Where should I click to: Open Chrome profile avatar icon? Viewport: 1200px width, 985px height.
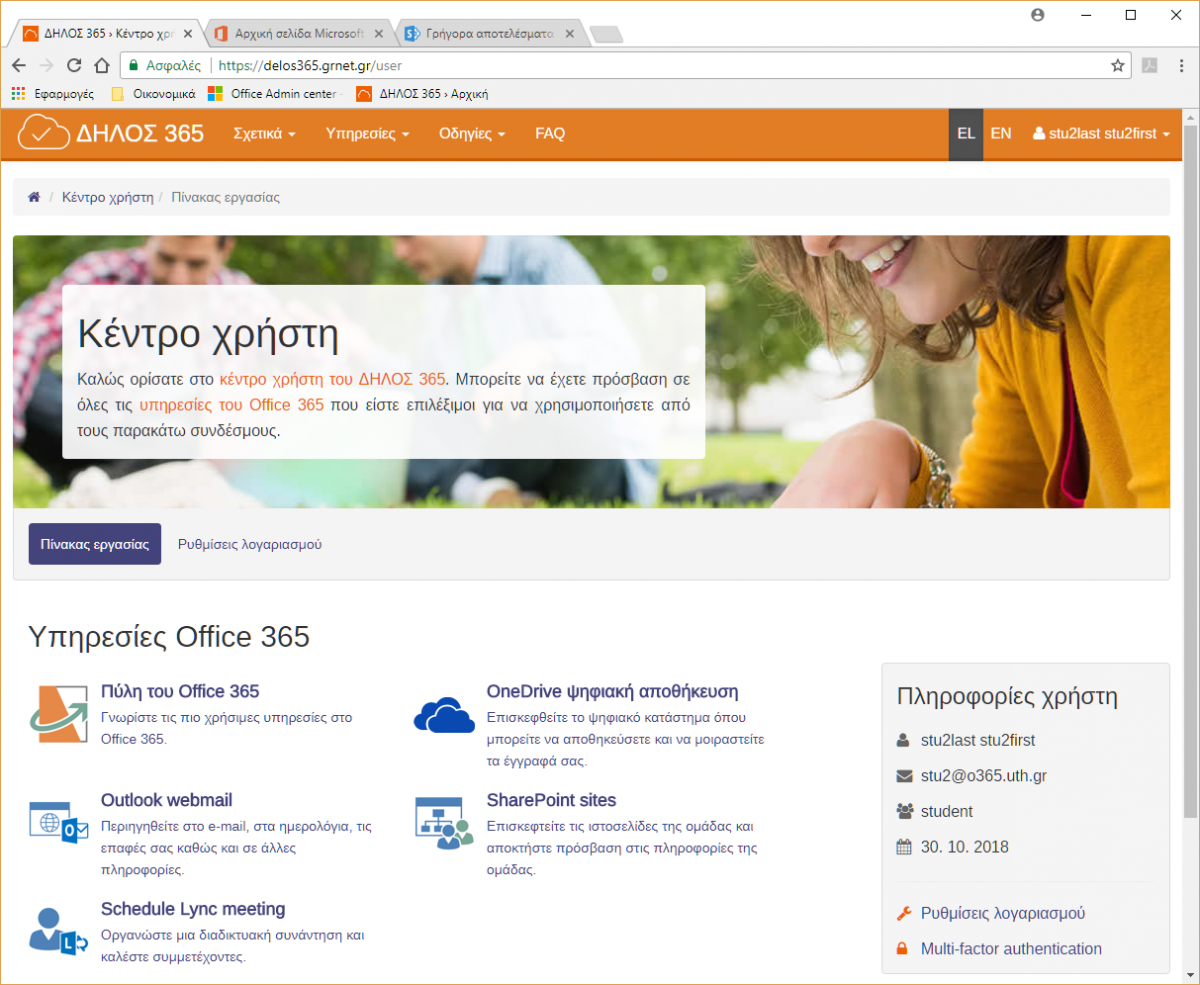click(x=1038, y=15)
